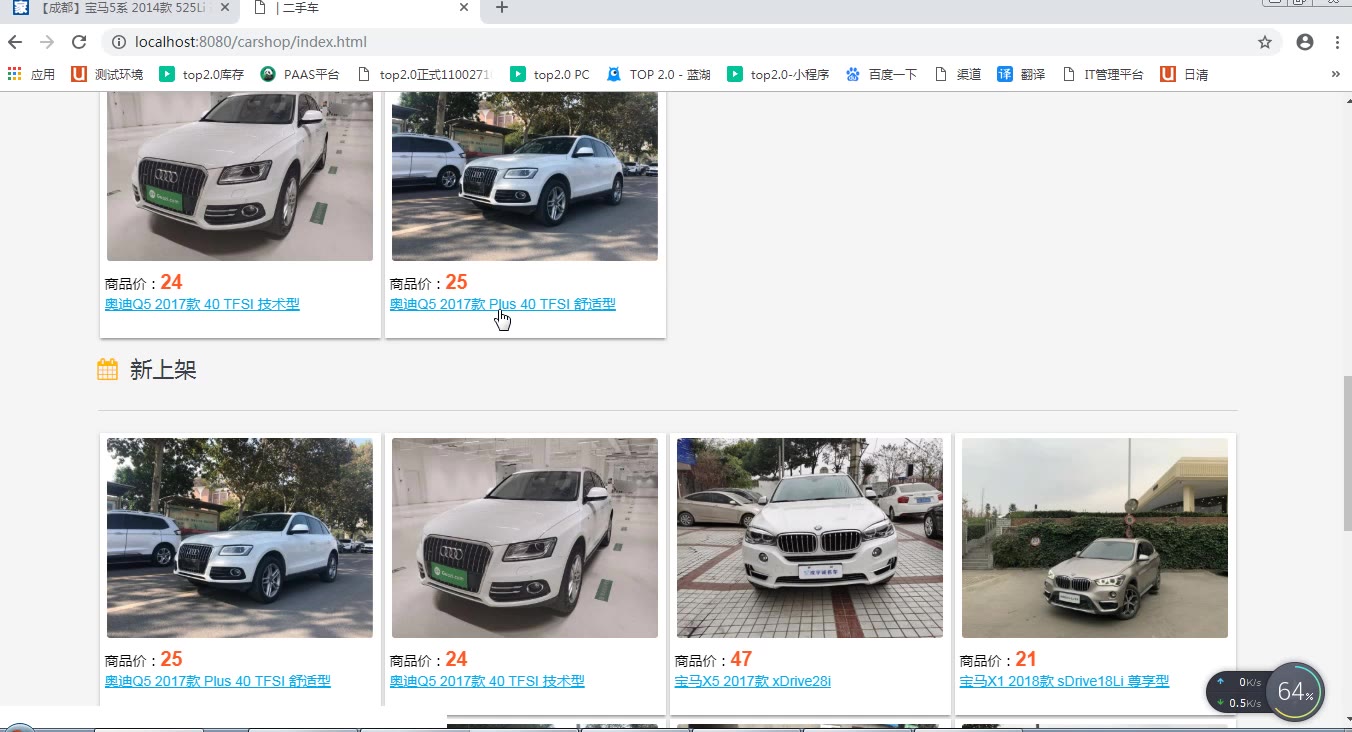Screen dimensions: 1352x732
Task: Open the 渠道 bookmark
Action: 957,74
